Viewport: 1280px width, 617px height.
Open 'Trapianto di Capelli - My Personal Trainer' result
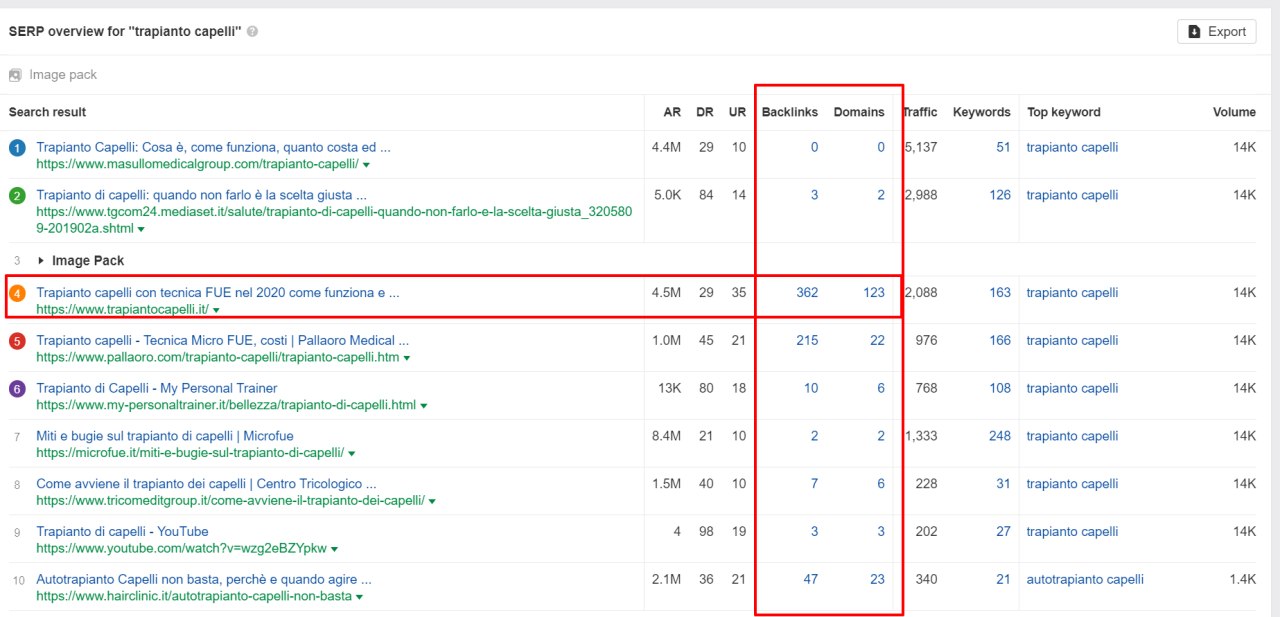(x=157, y=388)
